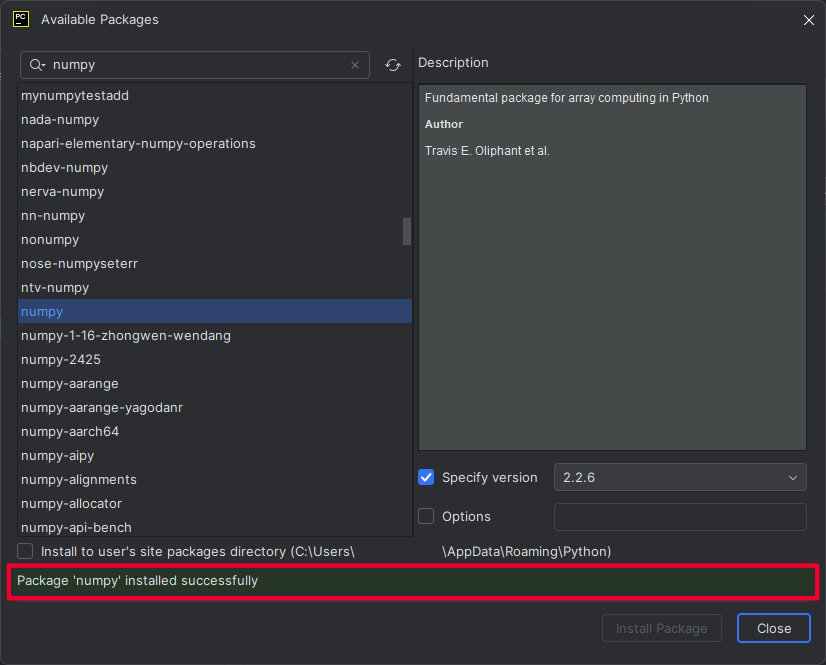Click the Install Package button
Image resolution: width=826 pixels, height=665 pixels.
[x=661, y=629]
